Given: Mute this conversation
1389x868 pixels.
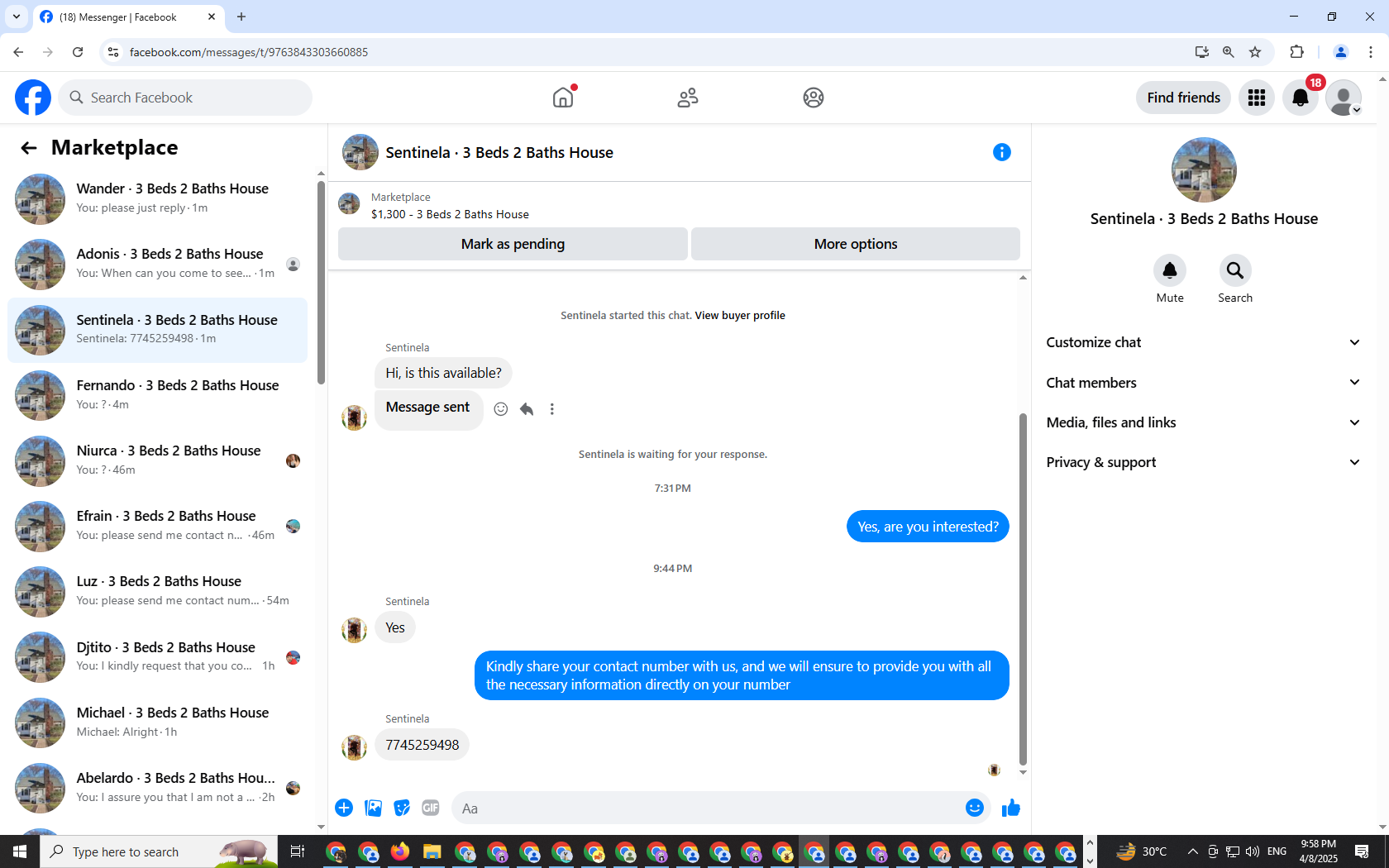Looking at the screenshot, I should click(x=1170, y=270).
